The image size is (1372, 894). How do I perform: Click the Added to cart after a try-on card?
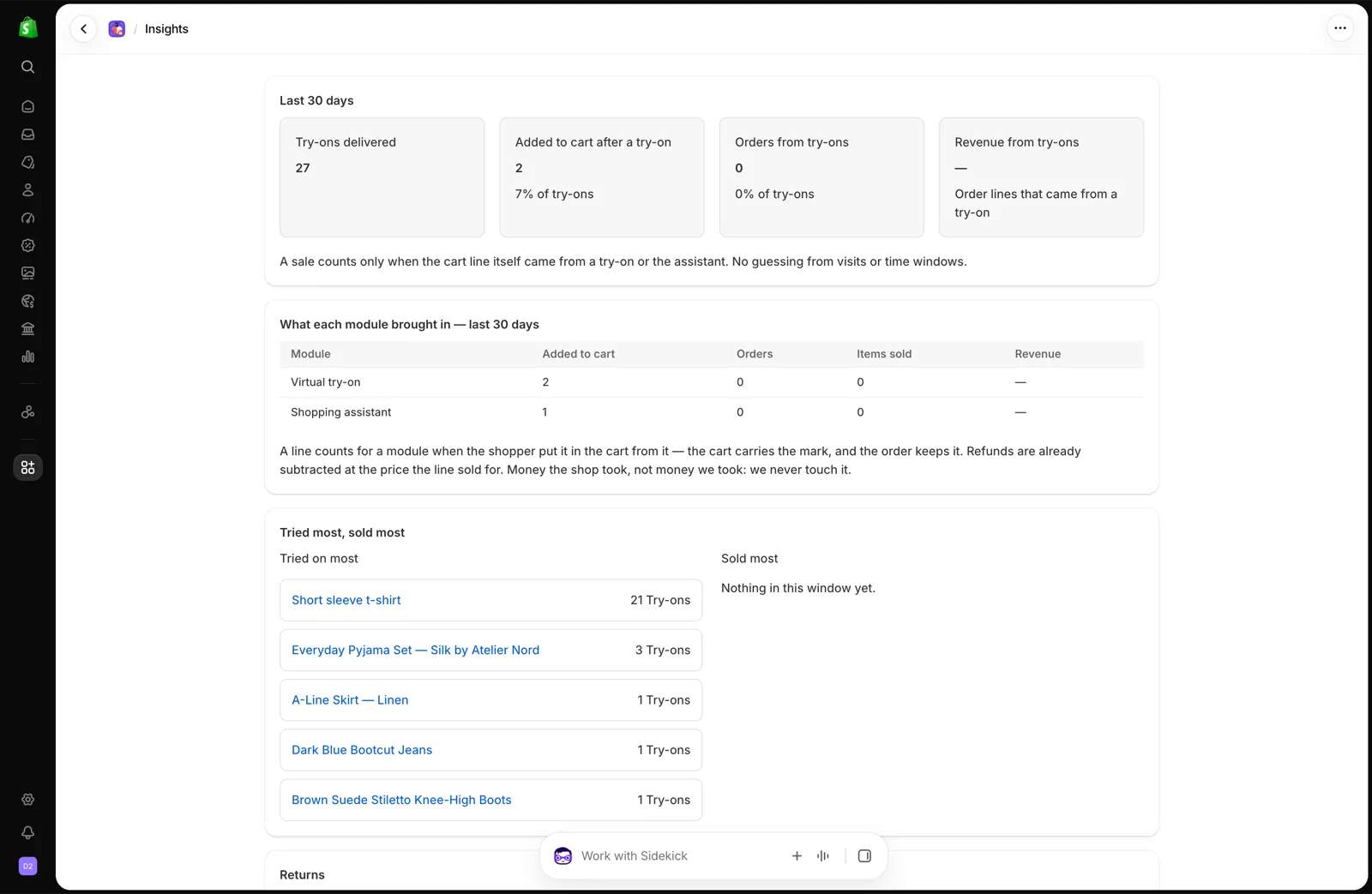[x=601, y=177]
